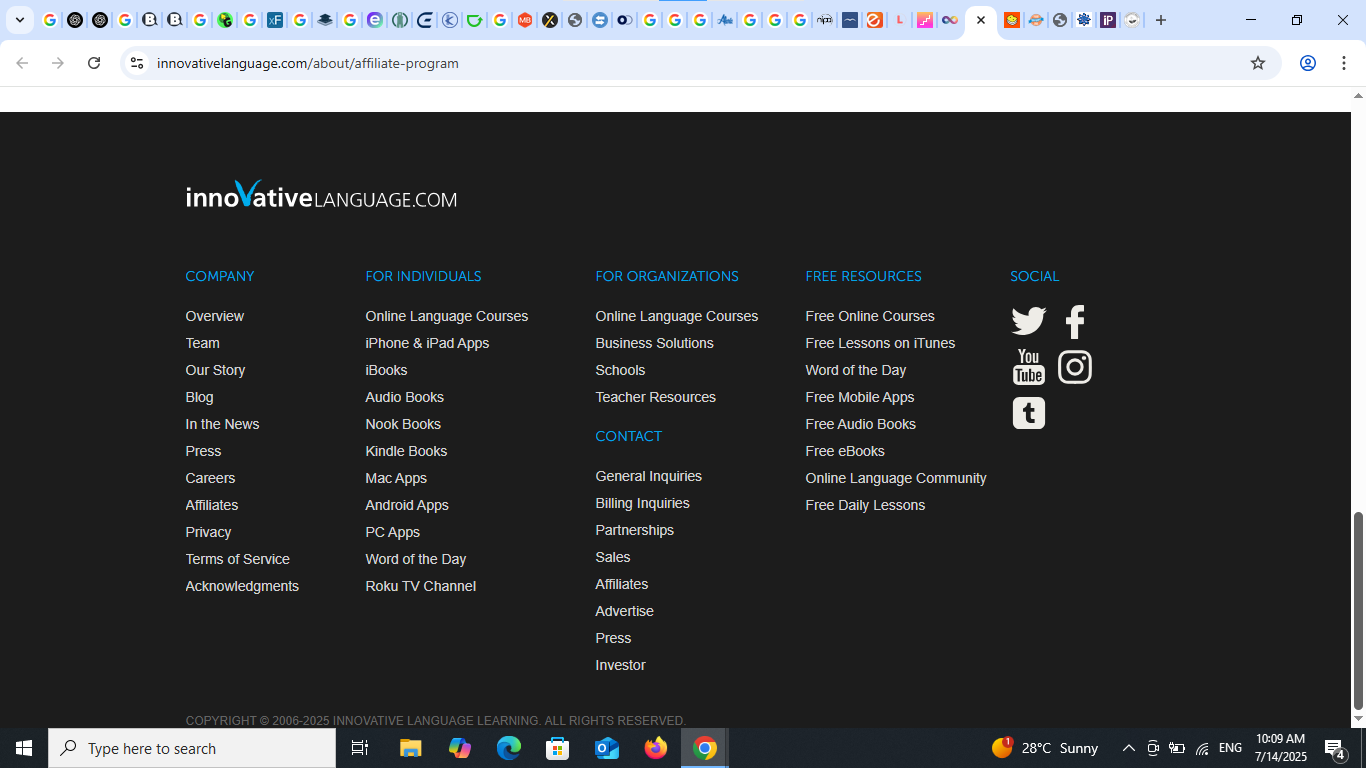Expand the tab search dropdown arrow
Image resolution: width=1366 pixels, height=768 pixels.
(x=19, y=20)
